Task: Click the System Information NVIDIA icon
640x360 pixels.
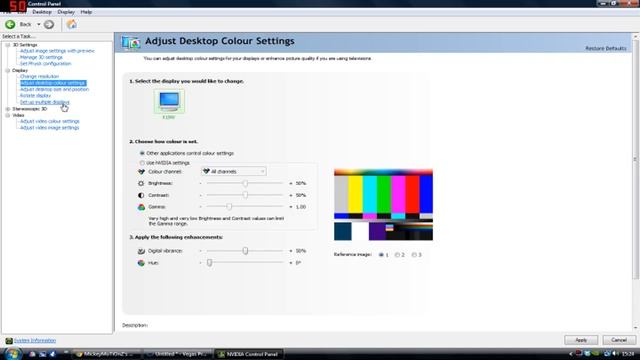Action: tap(9, 341)
